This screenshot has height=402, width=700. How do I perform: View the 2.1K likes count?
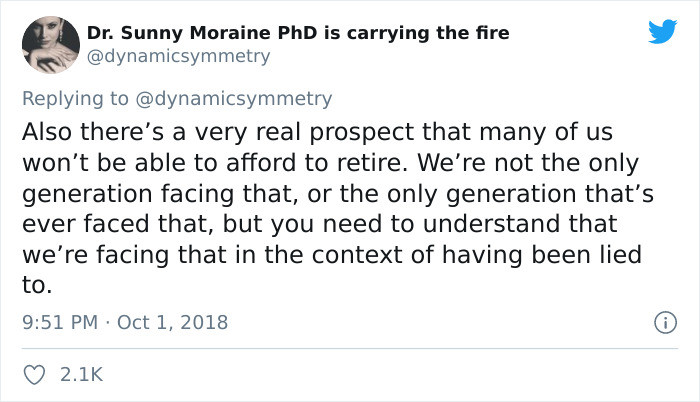tap(82, 375)
